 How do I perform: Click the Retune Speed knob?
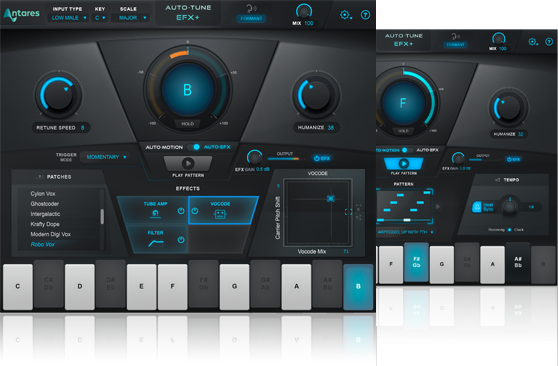pos(58,94)
